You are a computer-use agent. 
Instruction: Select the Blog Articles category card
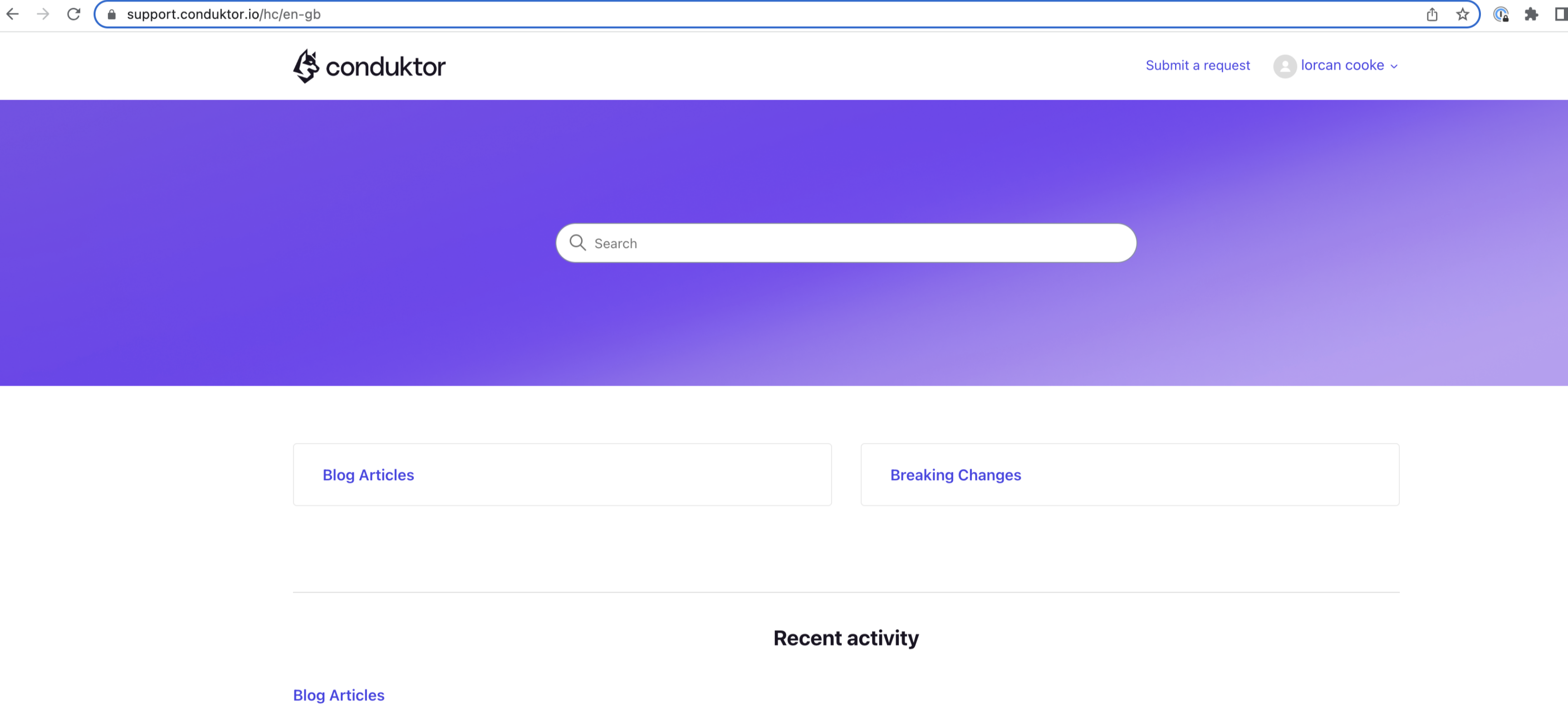coord(368,475)
